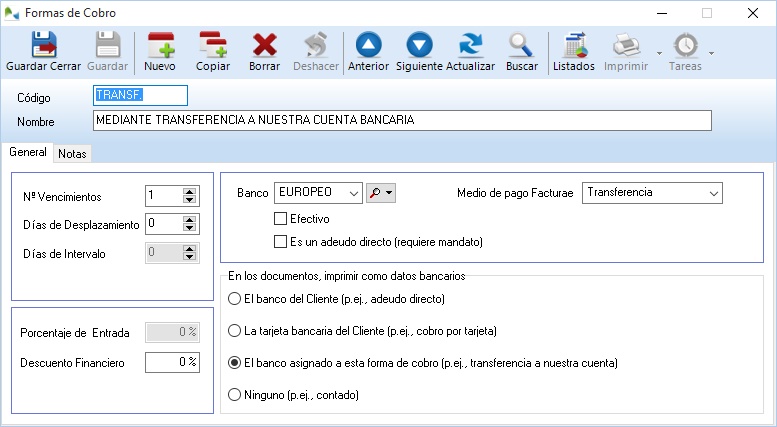Delete record with Borrar red X
This screenshot has height=427, width=777.
265,46
